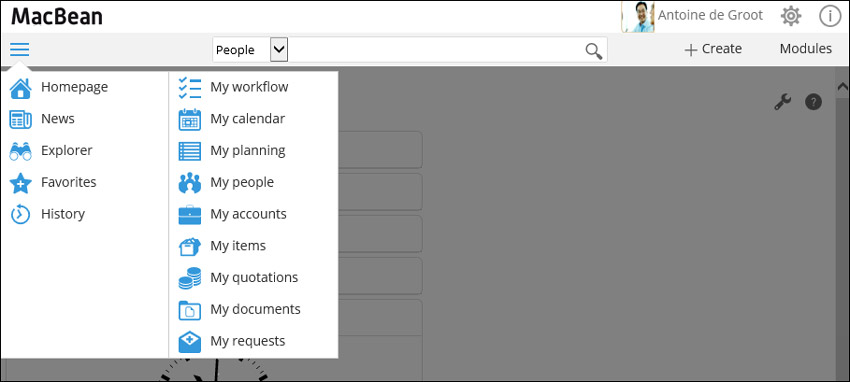Open the Modules menu
This screenshot has width=850, height=382.
[806, 49]
